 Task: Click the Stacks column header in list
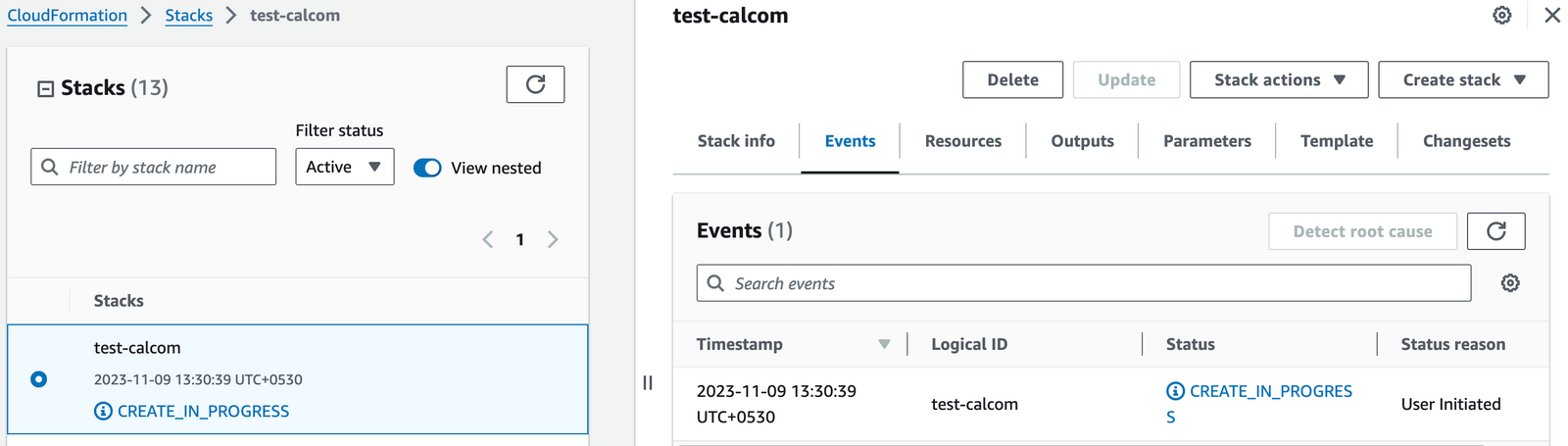tap(119, 301)
